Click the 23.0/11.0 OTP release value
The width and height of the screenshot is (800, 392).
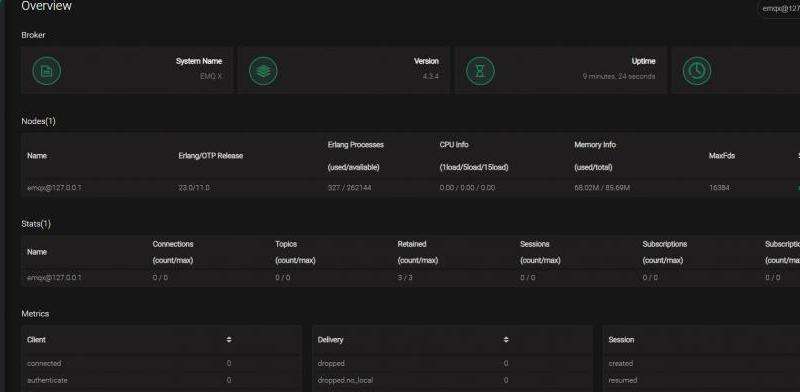click(x=194, y=188)
